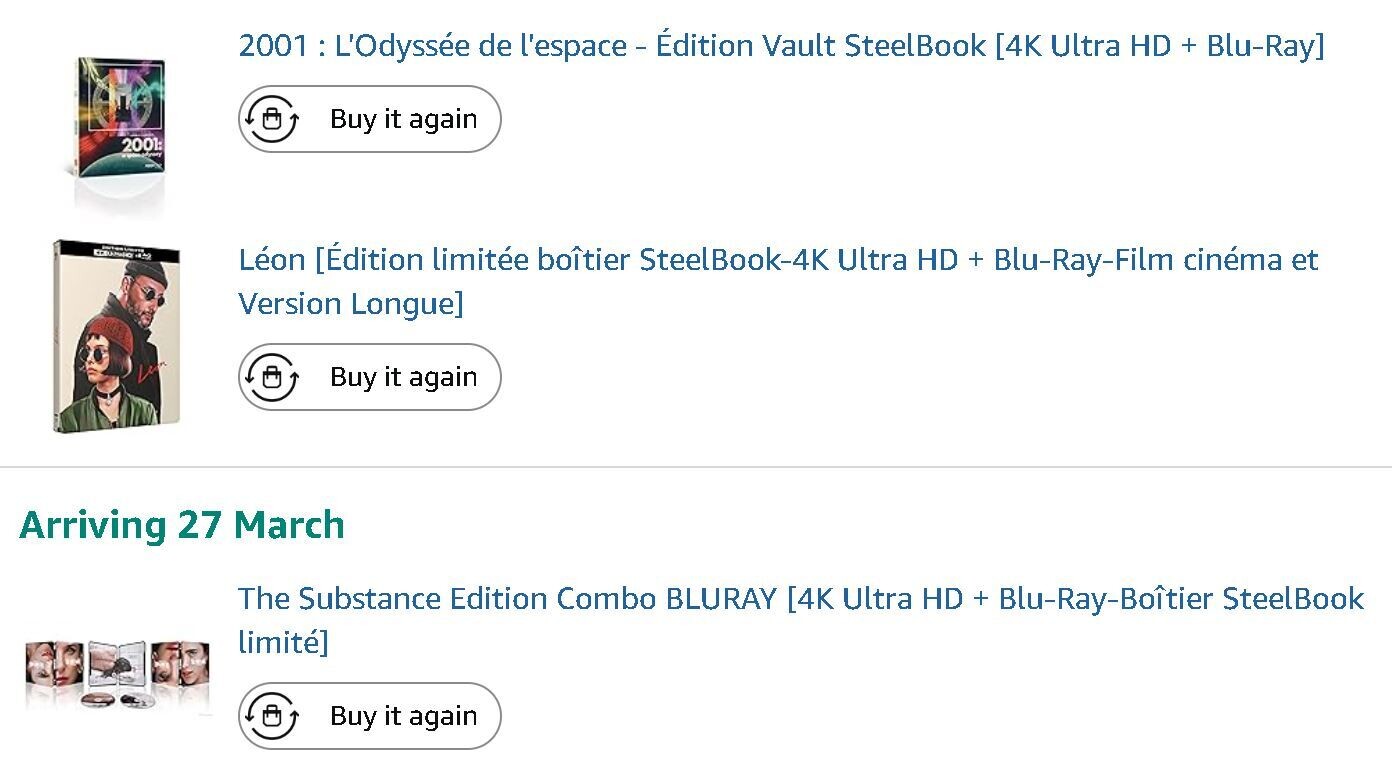Open the 2001 : L'Odyssée de l'espace link
The image size is (1392, 773).
[780, 46]
